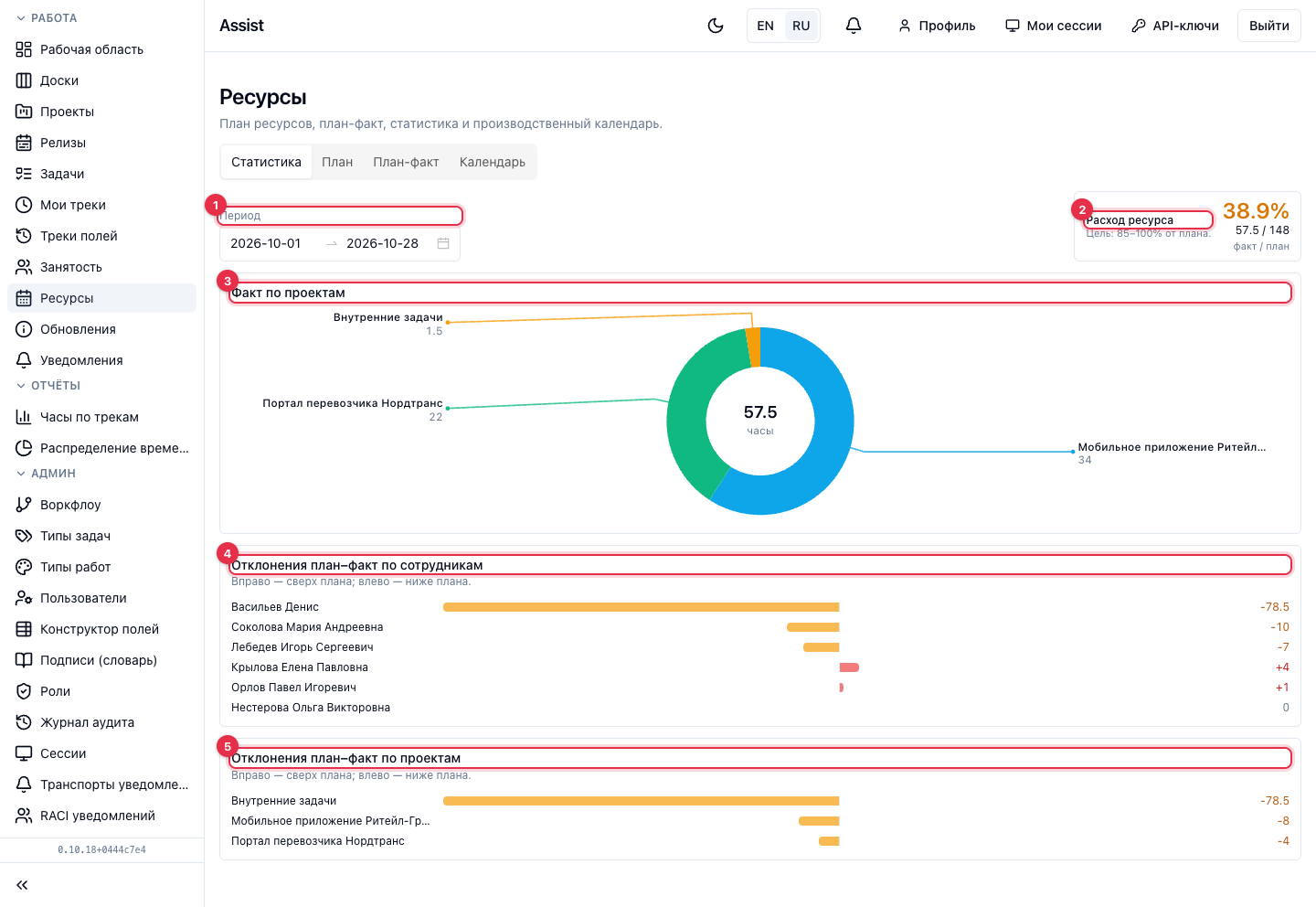Click the Задачи list icon
Screen dimensions: 1316x907
pos(24,174)
